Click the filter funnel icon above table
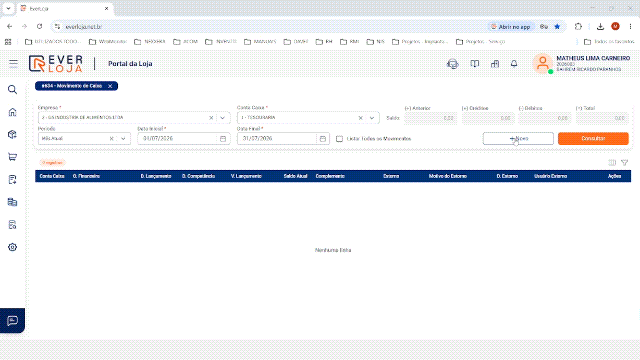The height and width of the screenshot is (360, 640). [624, 162]
